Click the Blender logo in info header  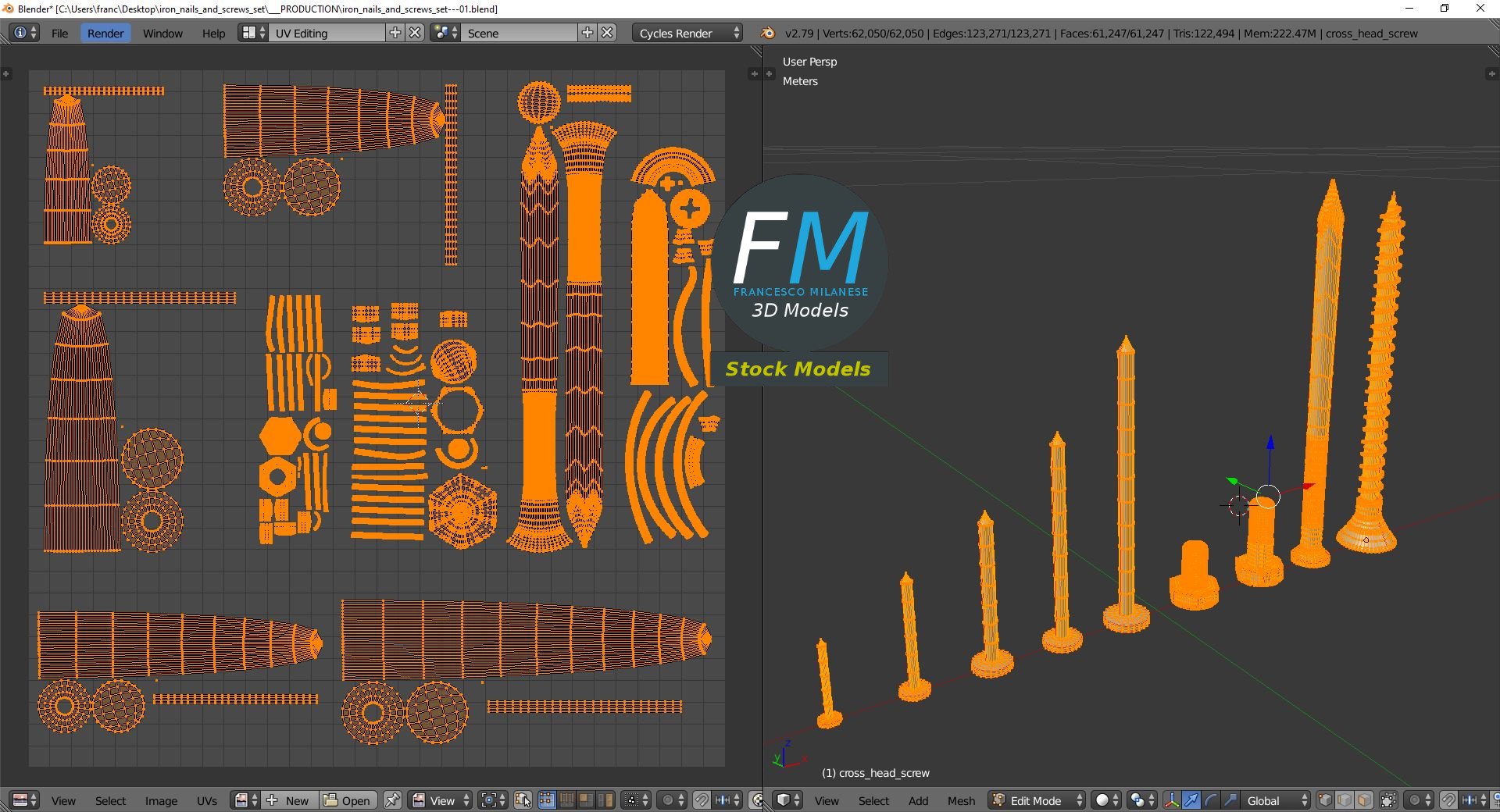pyautogui.click(x=768, y=33)
